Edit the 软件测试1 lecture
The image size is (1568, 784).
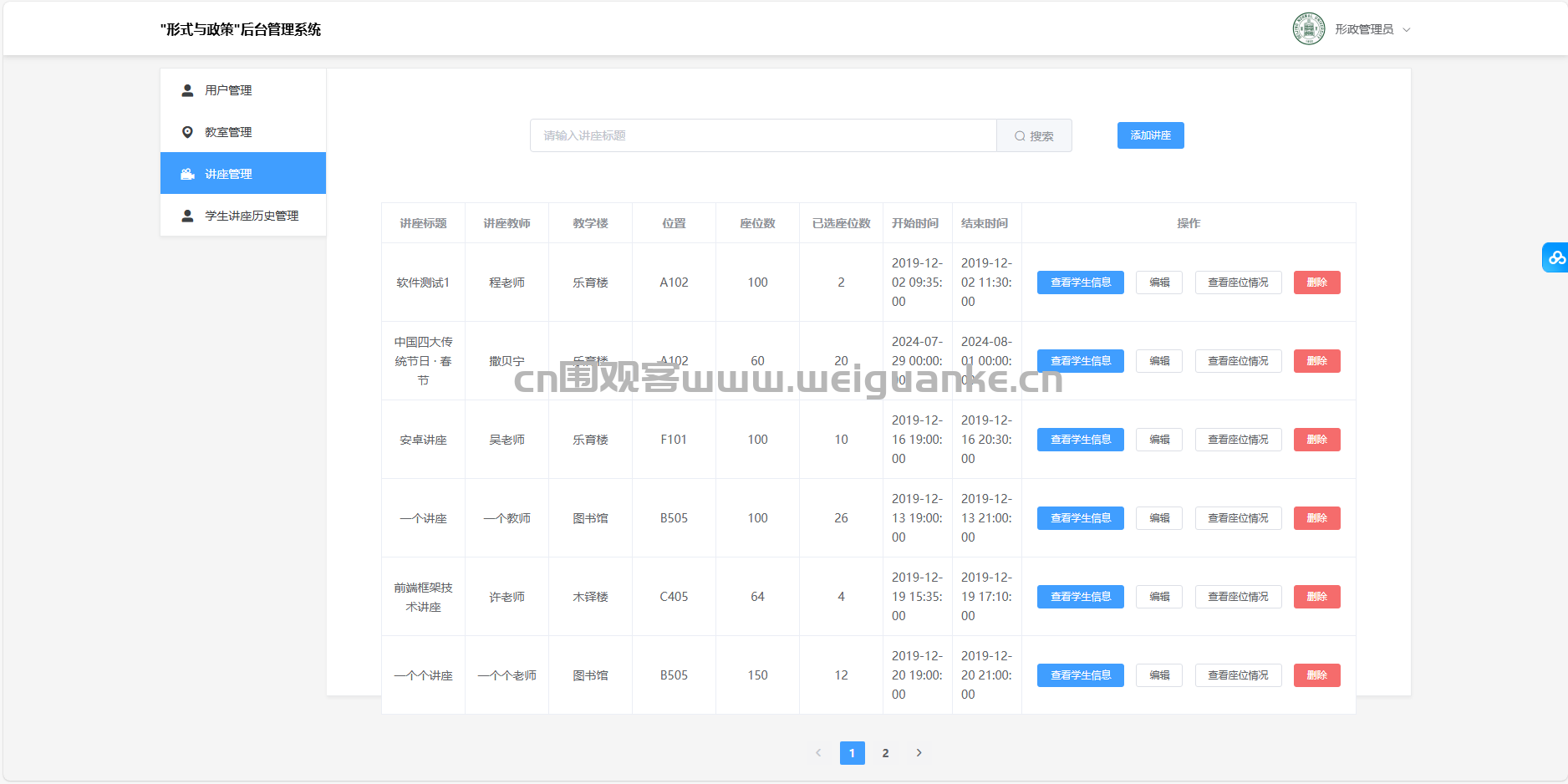(x=1159, y=283)
